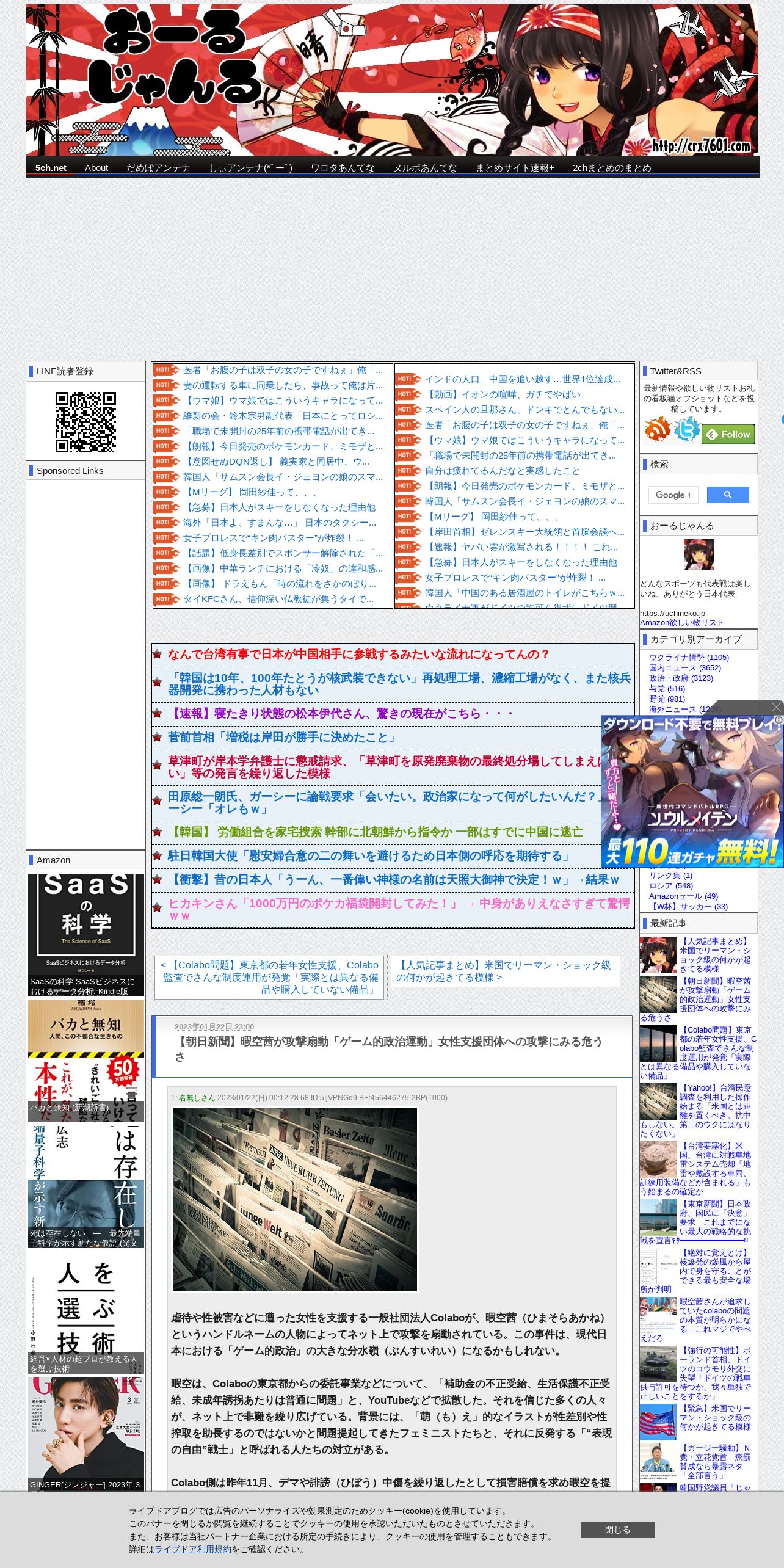The height and width of the screenshot is (1568, 784).
Task: Click the newspaper rack photo in article
Action: click(294, 1199)
